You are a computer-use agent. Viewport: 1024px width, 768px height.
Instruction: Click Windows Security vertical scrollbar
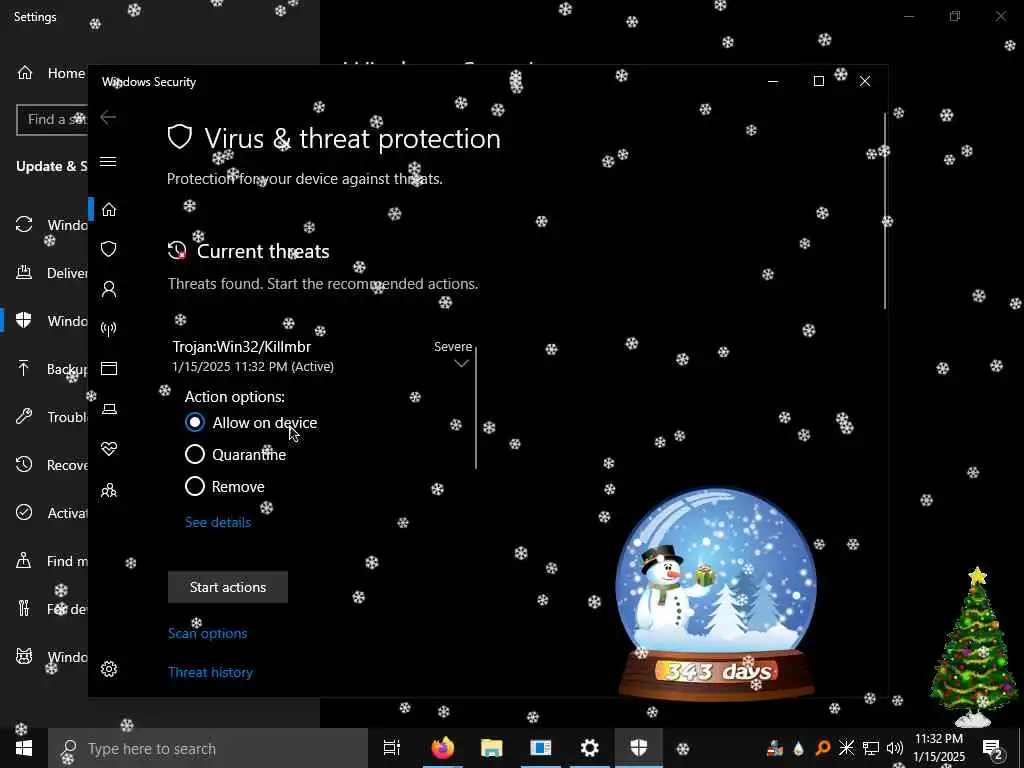885,210
